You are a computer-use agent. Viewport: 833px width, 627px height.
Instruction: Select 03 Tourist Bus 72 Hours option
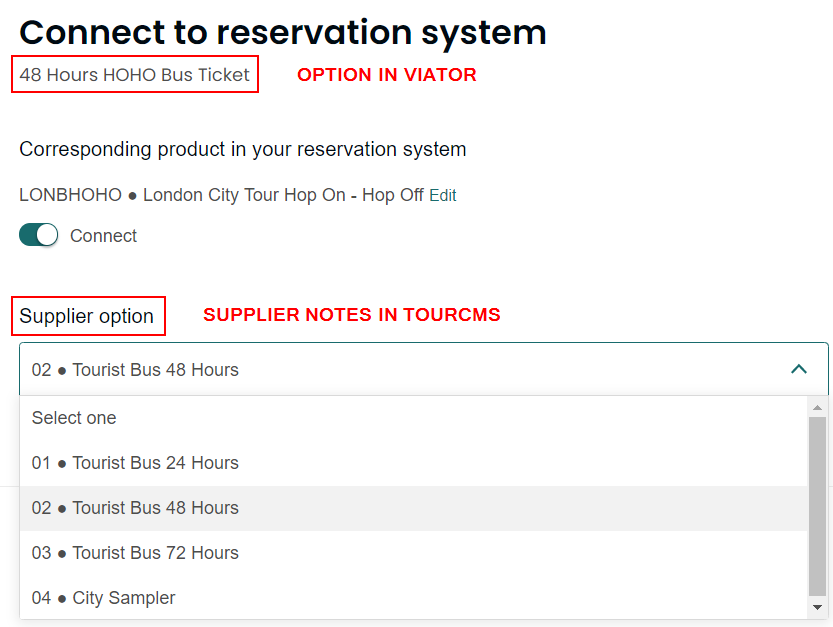pyautogui.click(x=135, y=553)
